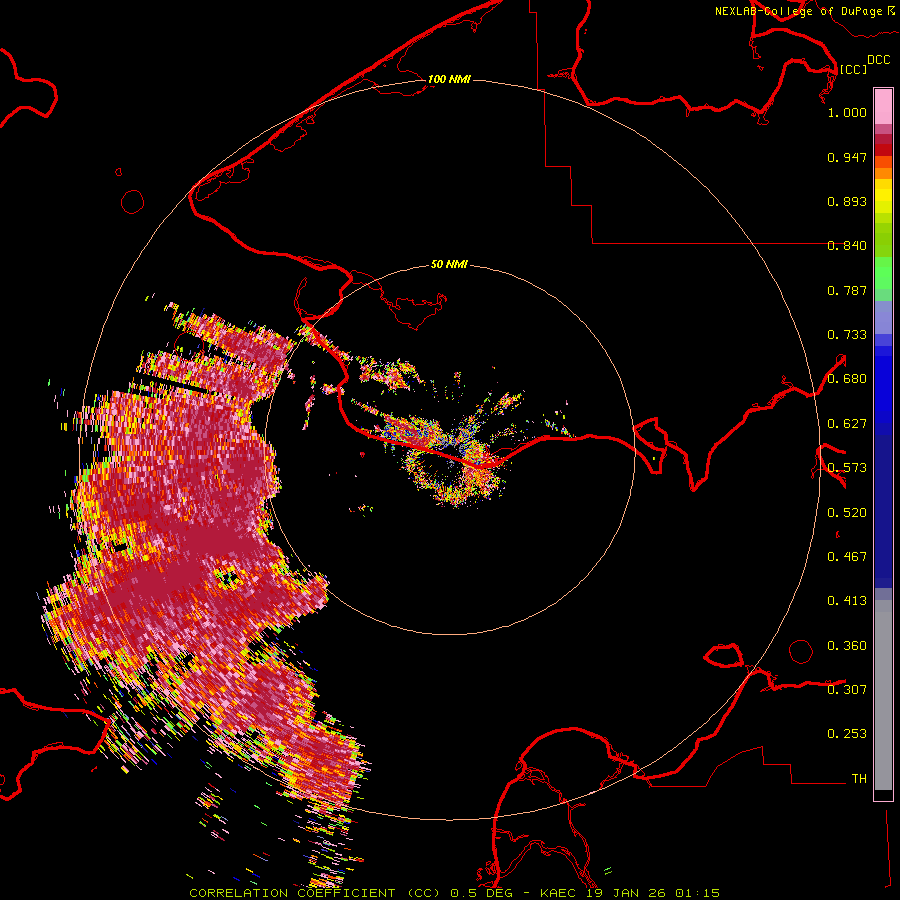Select the 1.000 value on the color scale

click(x=847, y=112)
